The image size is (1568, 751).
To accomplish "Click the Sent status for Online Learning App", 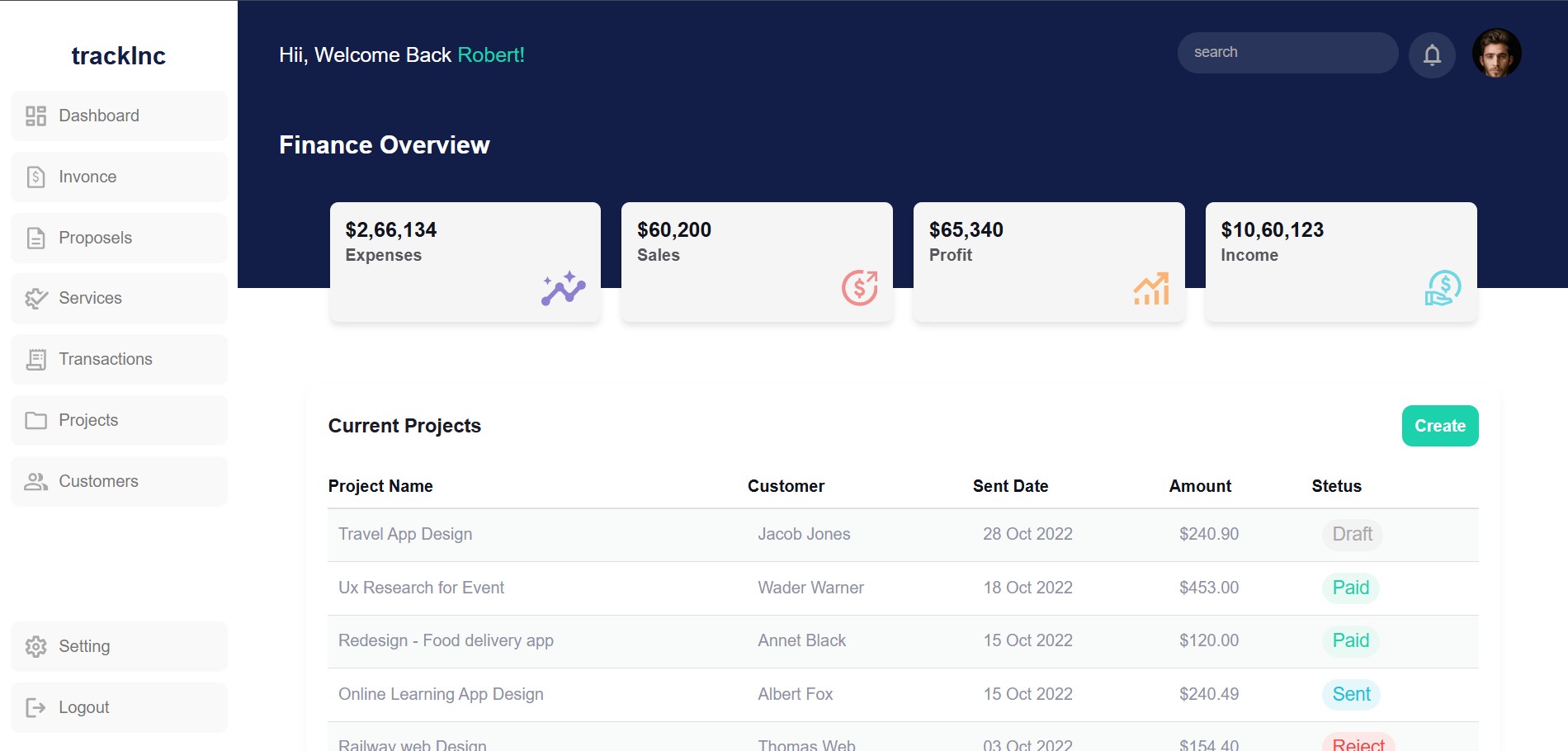I will pyautogui.click(x=1351, y=694).
